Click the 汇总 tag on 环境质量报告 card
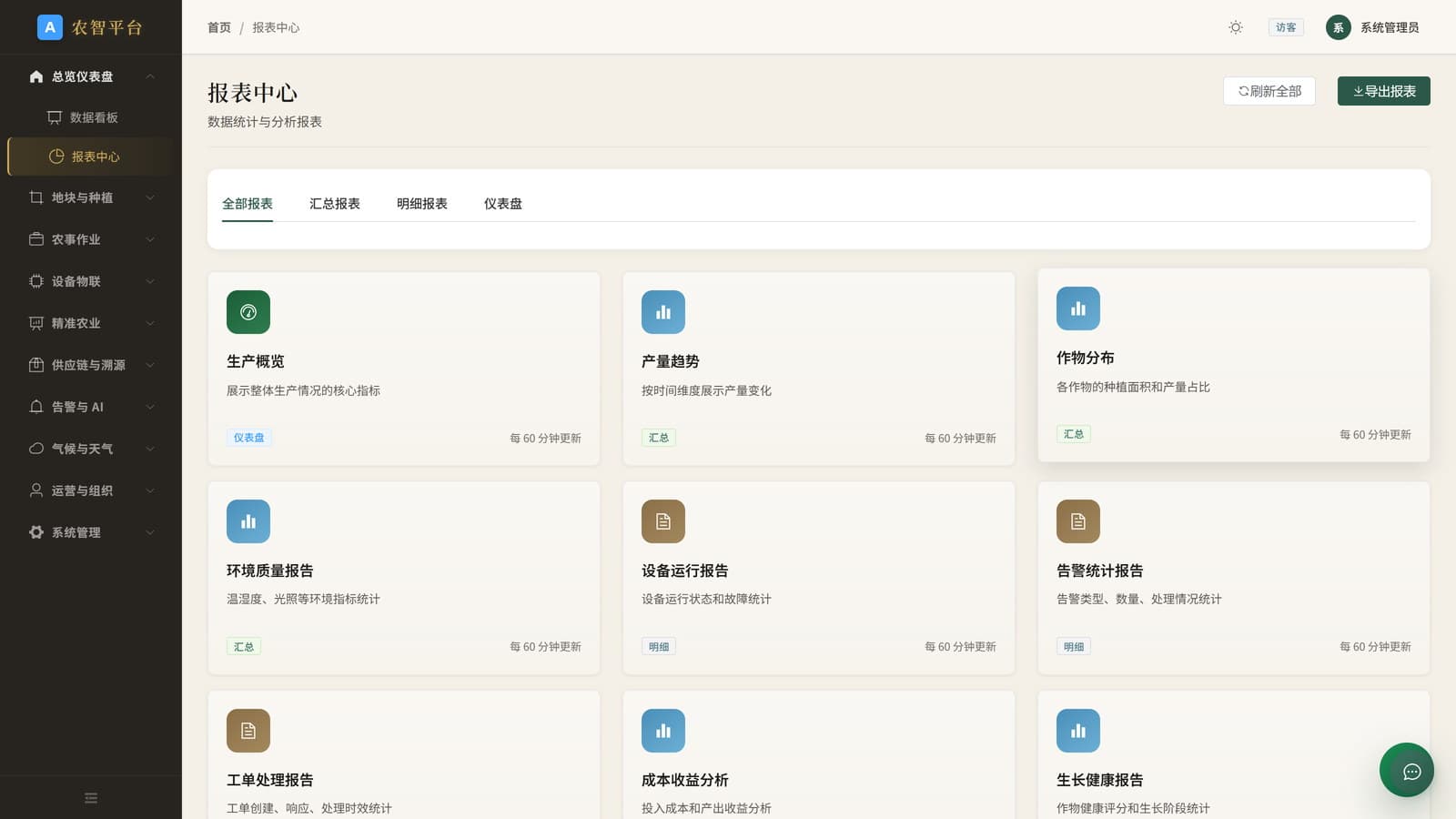This screenshot has width=1456, height=819. [x=244, y=647]
